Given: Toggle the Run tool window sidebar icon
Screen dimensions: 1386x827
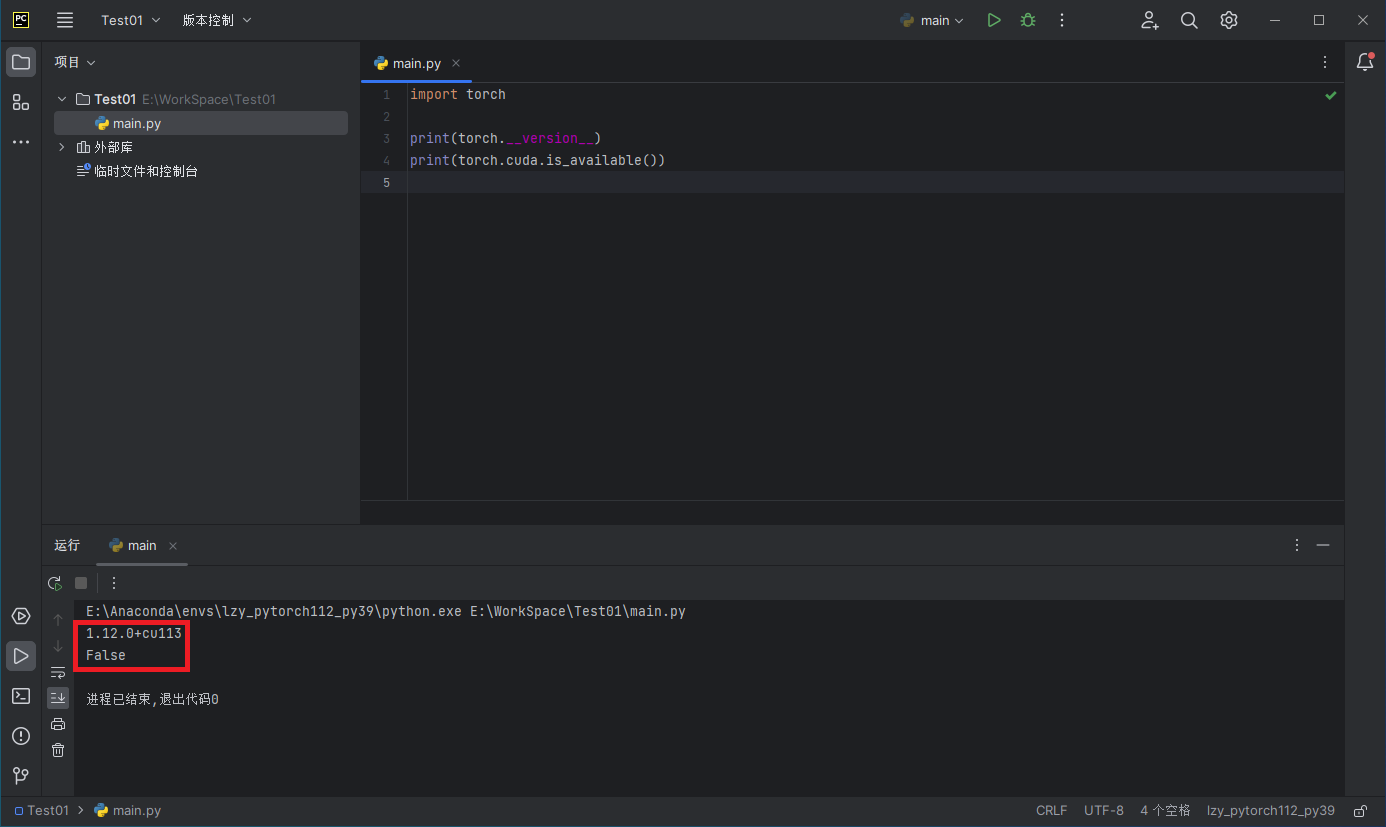Looking at the screenshot, I should point(21,656).
